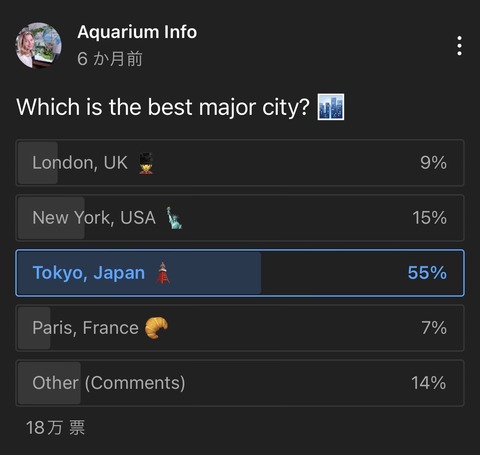Screen dimensions: 480x455
Task: Click the 7% result for Paris
Action: click(434, 328)
